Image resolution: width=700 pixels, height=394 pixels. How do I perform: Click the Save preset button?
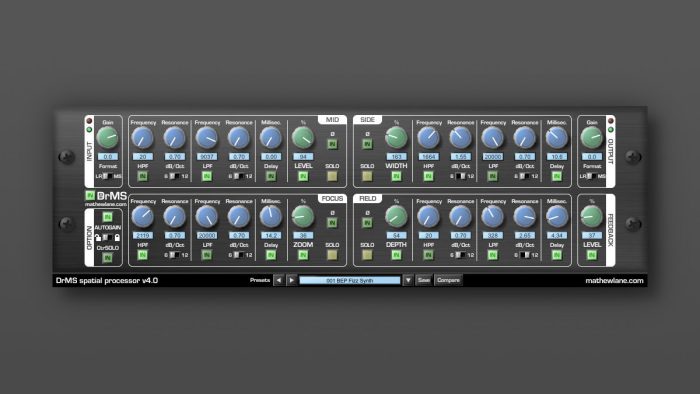(x=424, y=280)
